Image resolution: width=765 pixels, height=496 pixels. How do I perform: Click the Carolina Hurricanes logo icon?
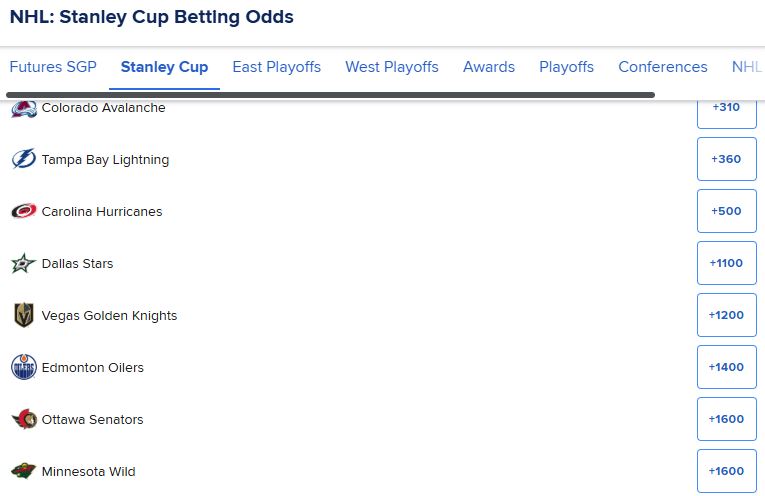(24, 212)
